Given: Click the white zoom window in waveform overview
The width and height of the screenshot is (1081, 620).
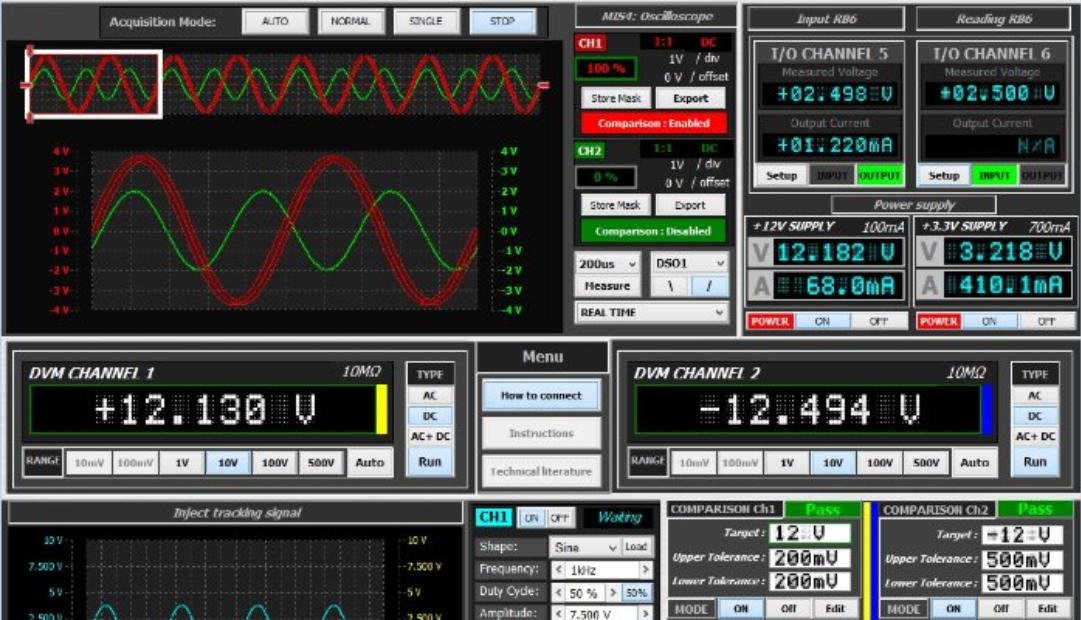Looking at the screenshot, I should pyautogui.click(x=94, y=84).
